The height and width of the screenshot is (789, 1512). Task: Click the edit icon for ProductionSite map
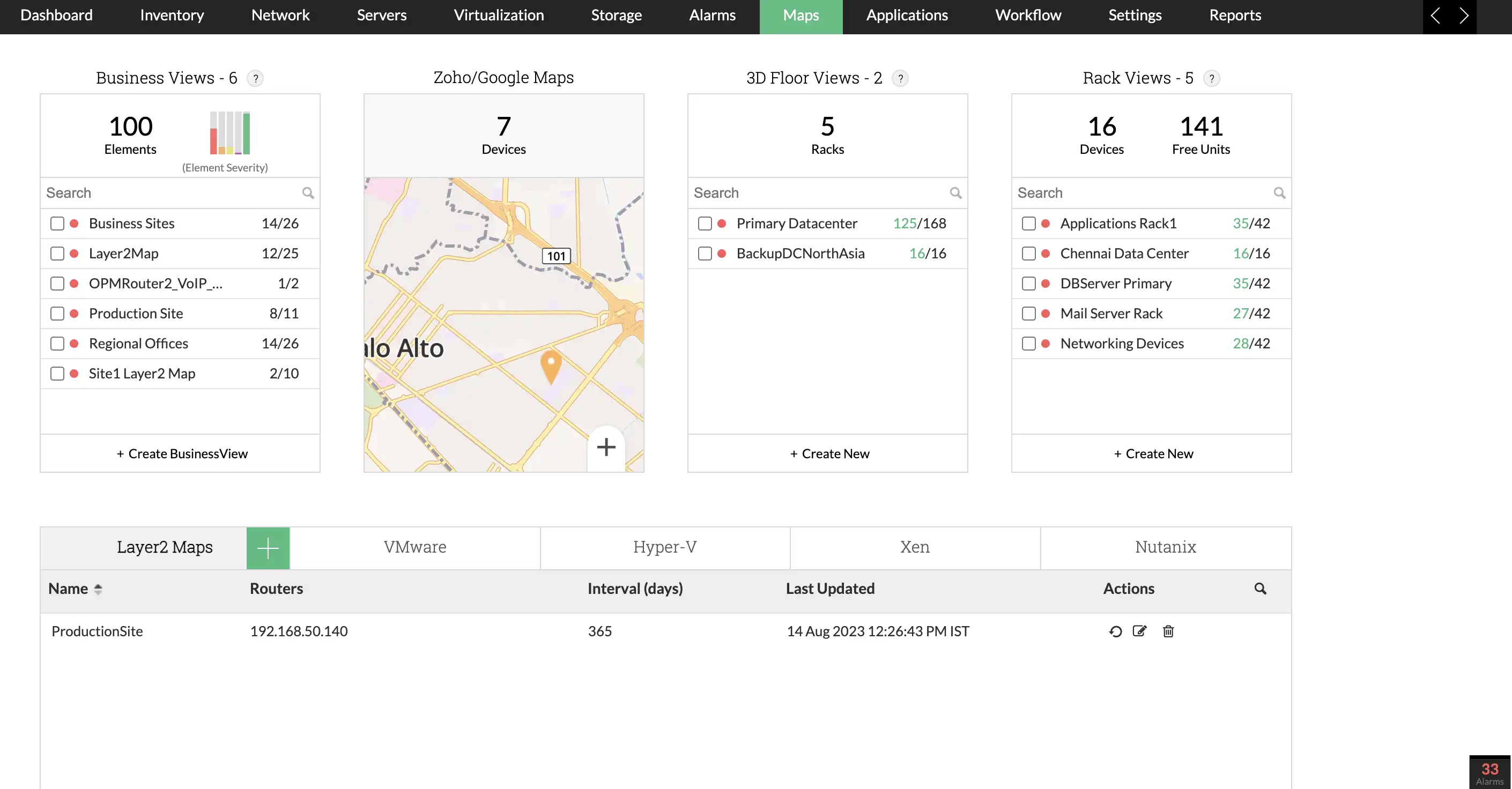click(x=1139, y=632)
